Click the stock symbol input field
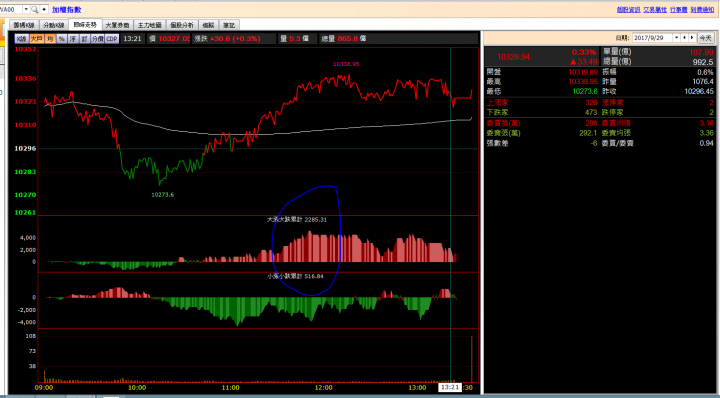The width and height of the screenshot is (720, 398). coord(10,9)
